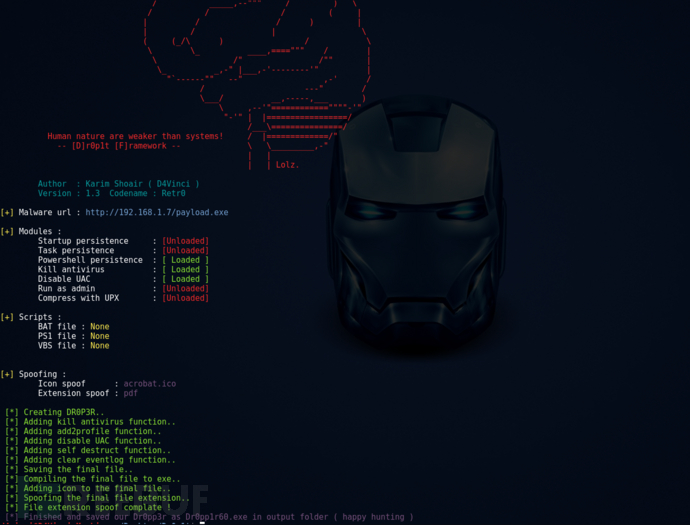Click the 'Modules :' heading

pos(40,231)
